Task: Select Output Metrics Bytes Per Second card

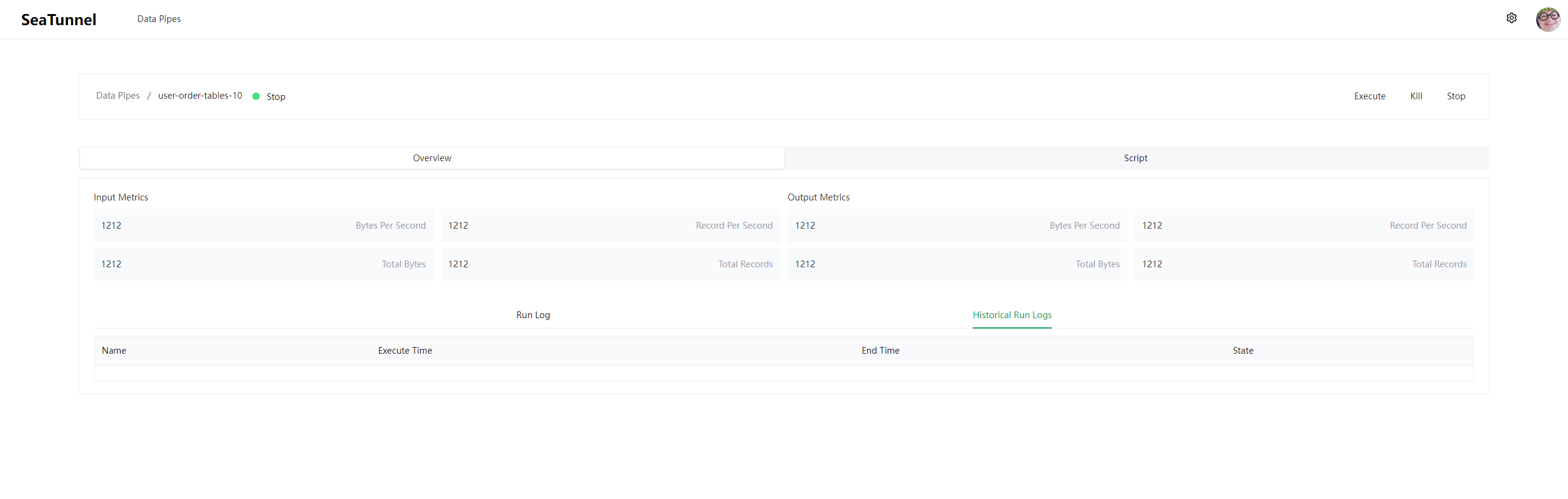Action: pos(957,226)
